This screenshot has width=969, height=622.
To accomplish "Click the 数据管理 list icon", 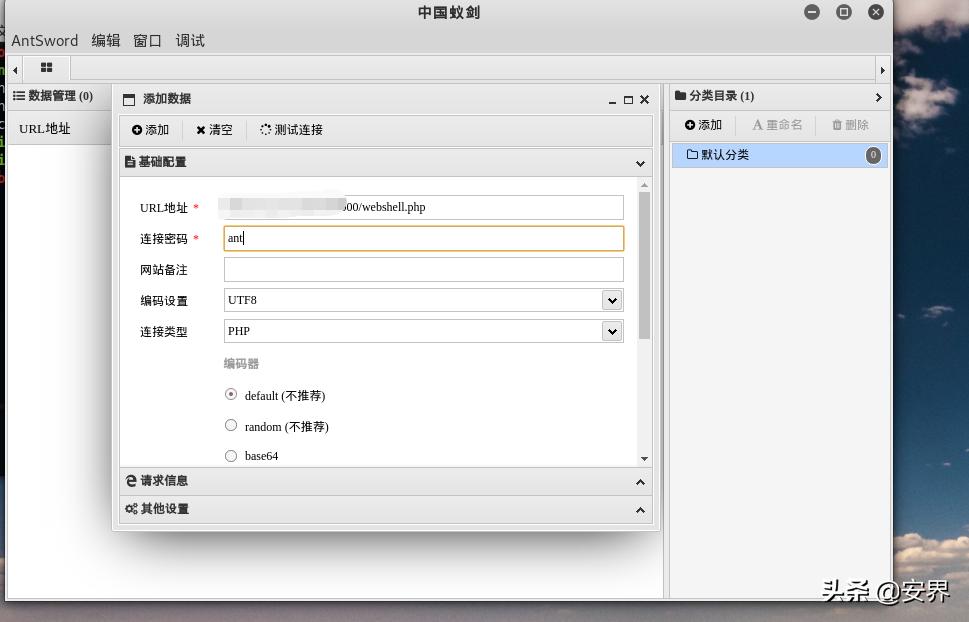I will tap(19, 96).
